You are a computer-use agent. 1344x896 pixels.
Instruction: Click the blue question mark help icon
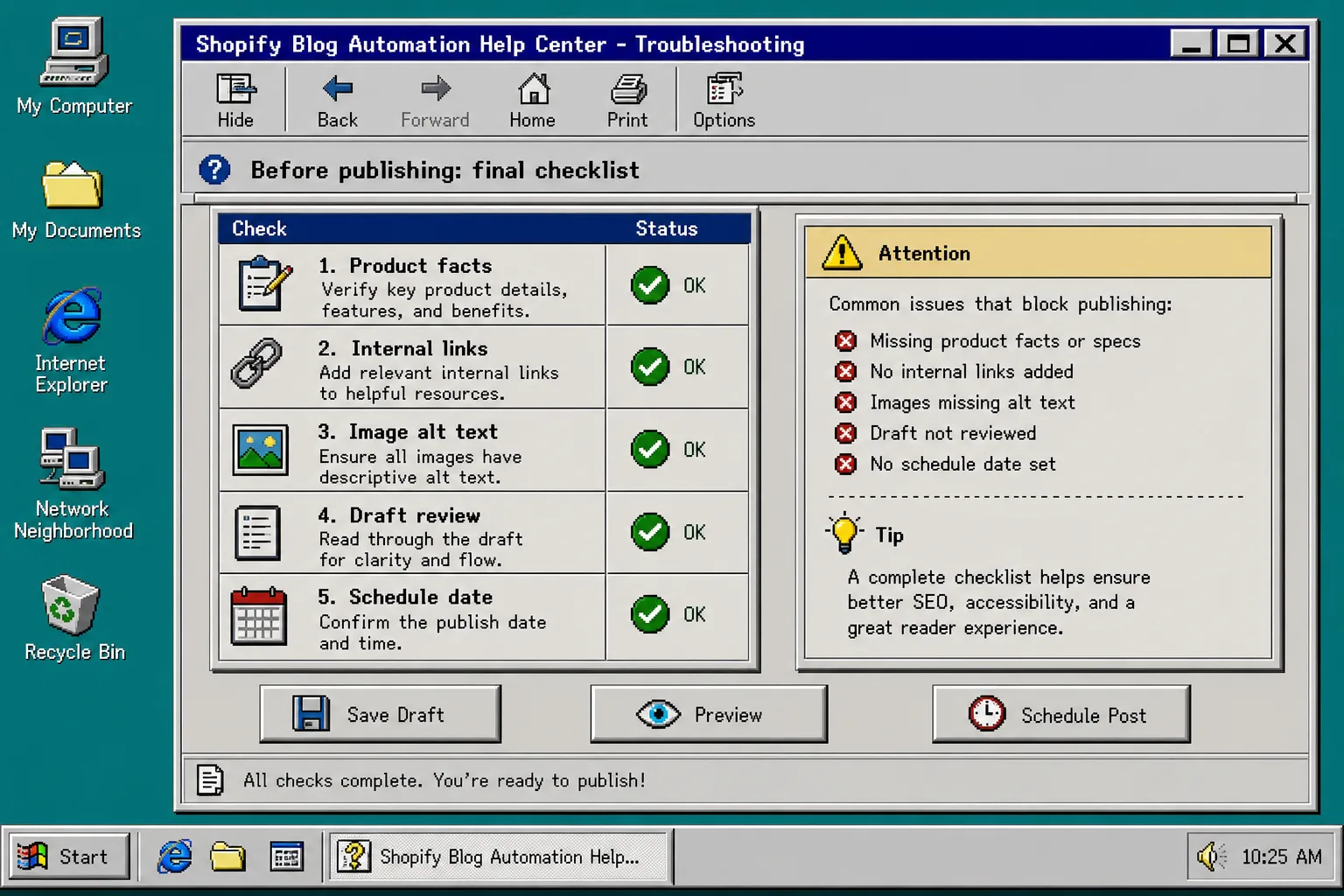[x=214, y=170]
